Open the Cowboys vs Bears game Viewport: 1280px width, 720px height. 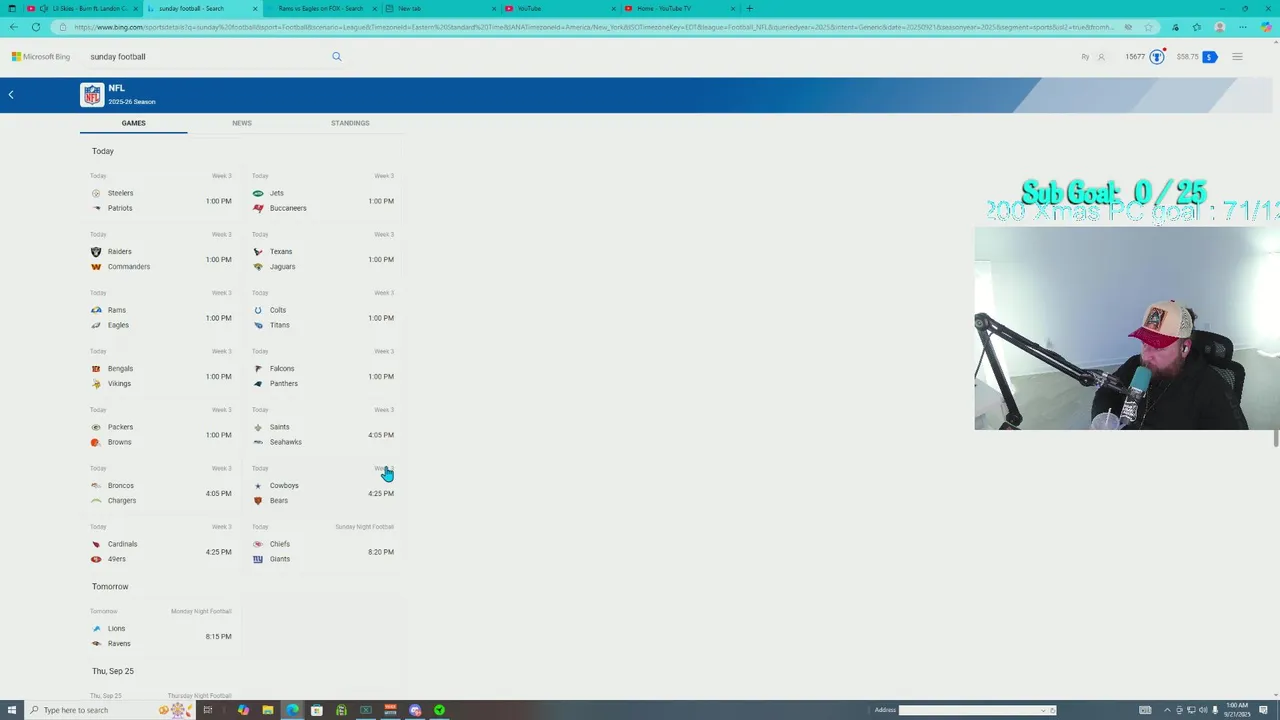point(323,487)
